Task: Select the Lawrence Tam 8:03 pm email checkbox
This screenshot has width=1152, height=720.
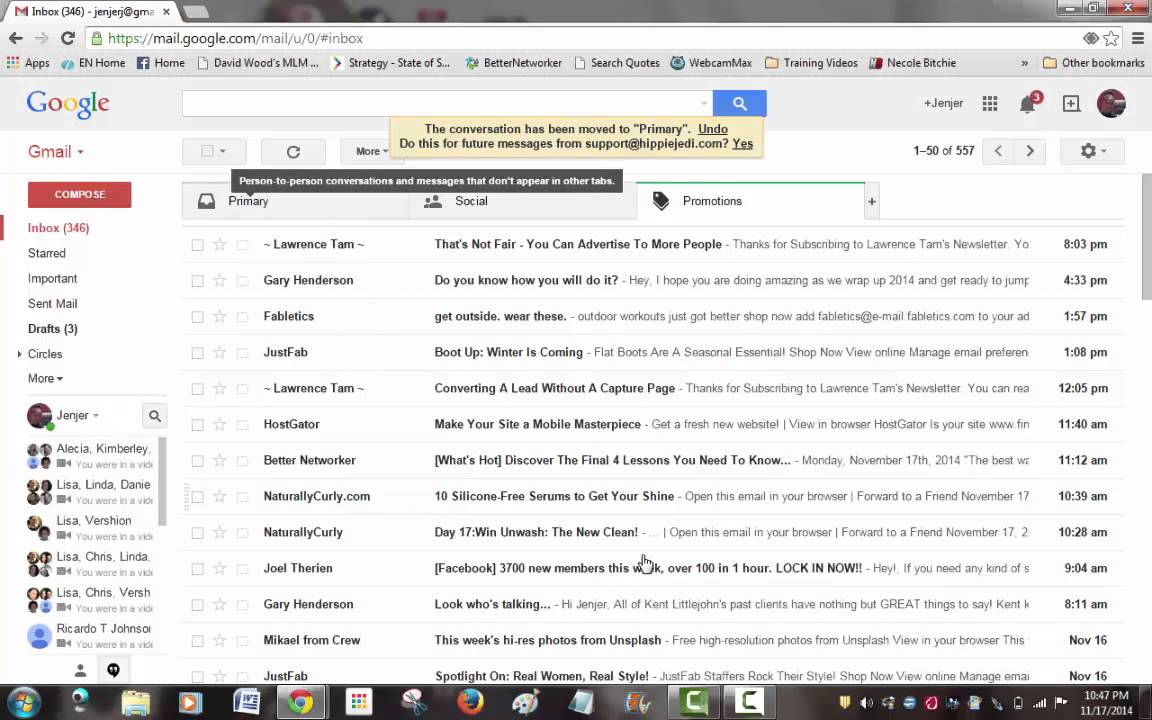Action: pyautogui.click(x=197, y=245)
